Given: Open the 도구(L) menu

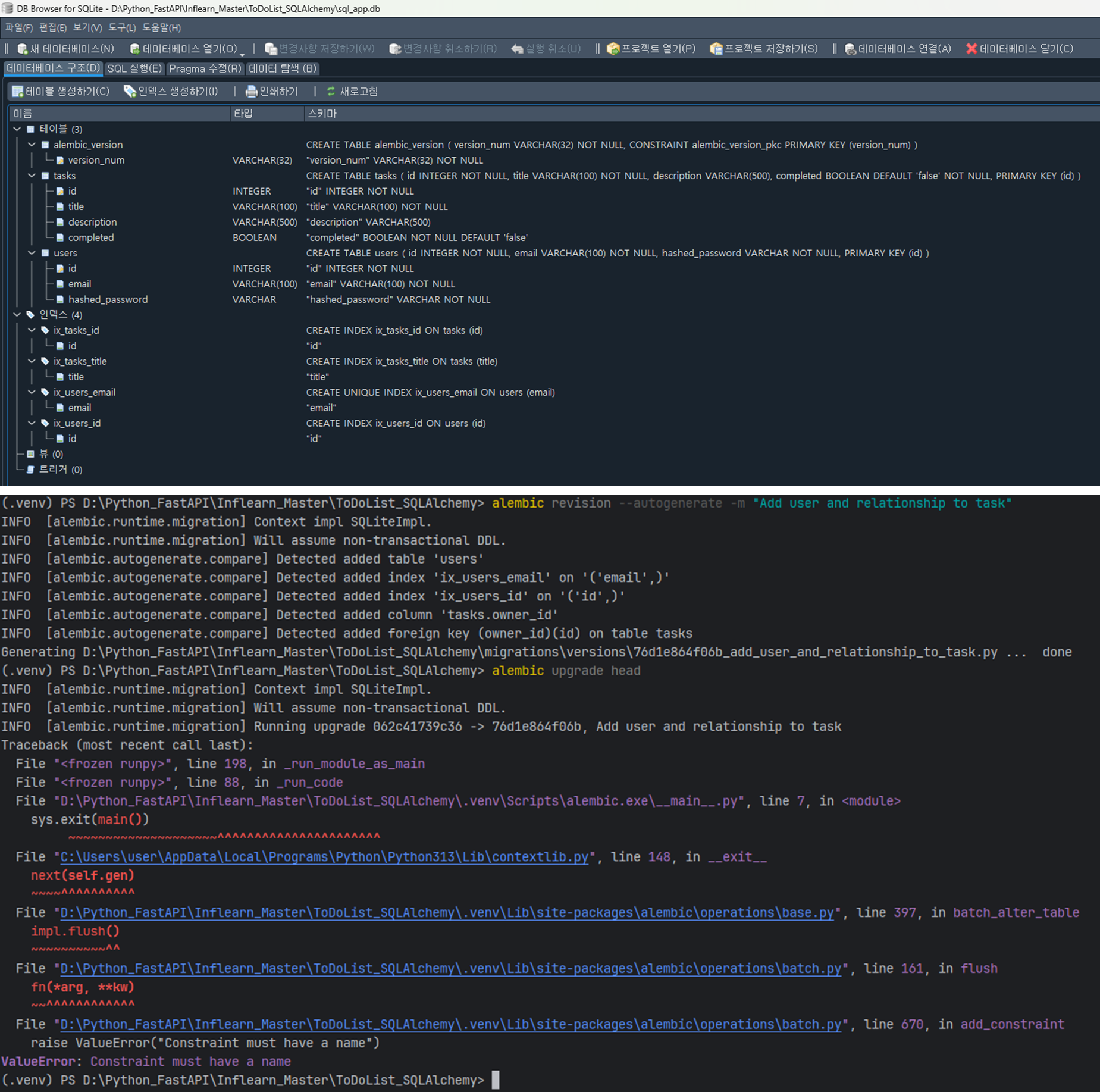Looking at the screenshot, I should tap(121, 27).
